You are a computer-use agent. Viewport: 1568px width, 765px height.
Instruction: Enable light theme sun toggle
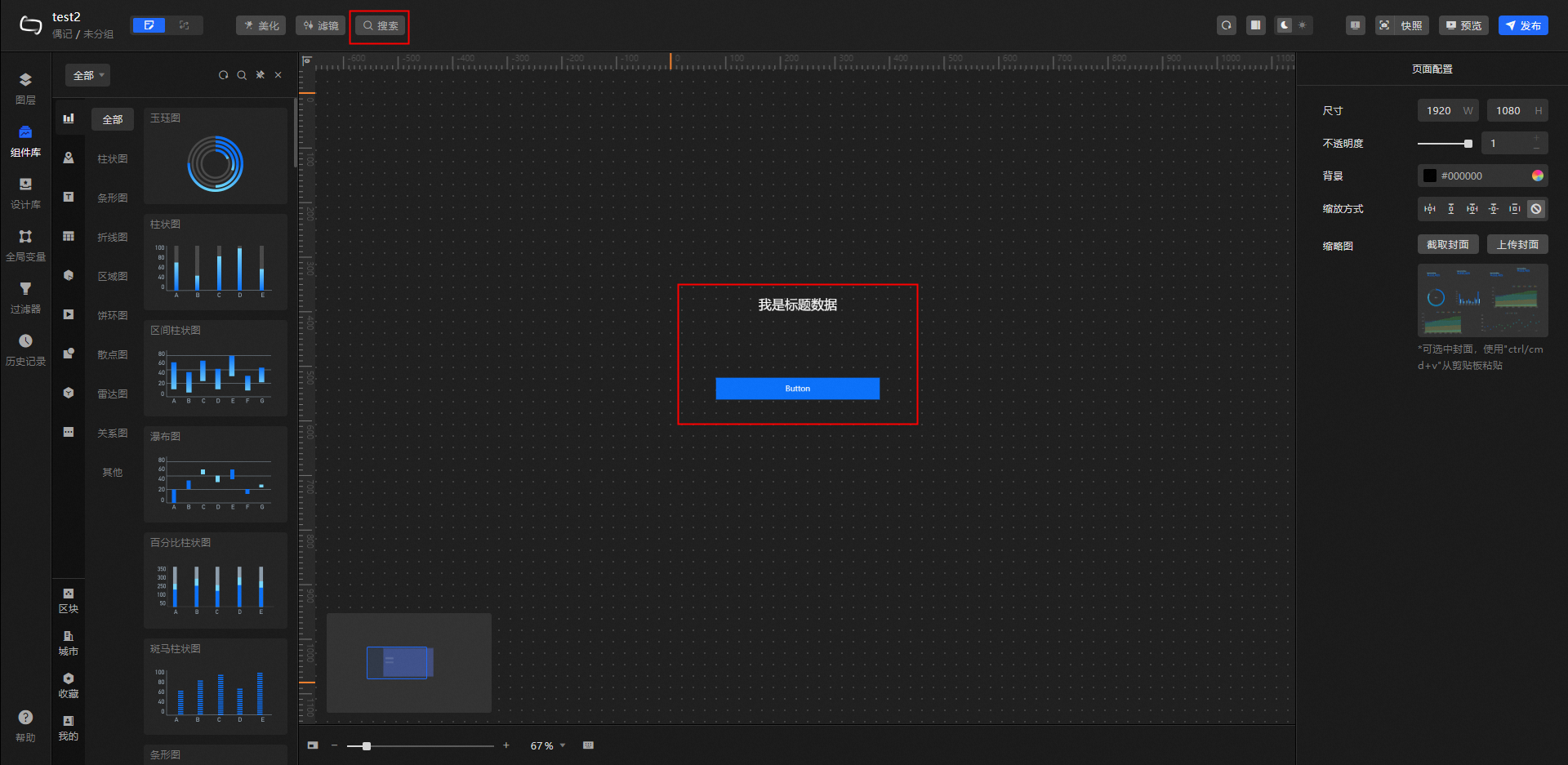click(x=1303, y=25)
